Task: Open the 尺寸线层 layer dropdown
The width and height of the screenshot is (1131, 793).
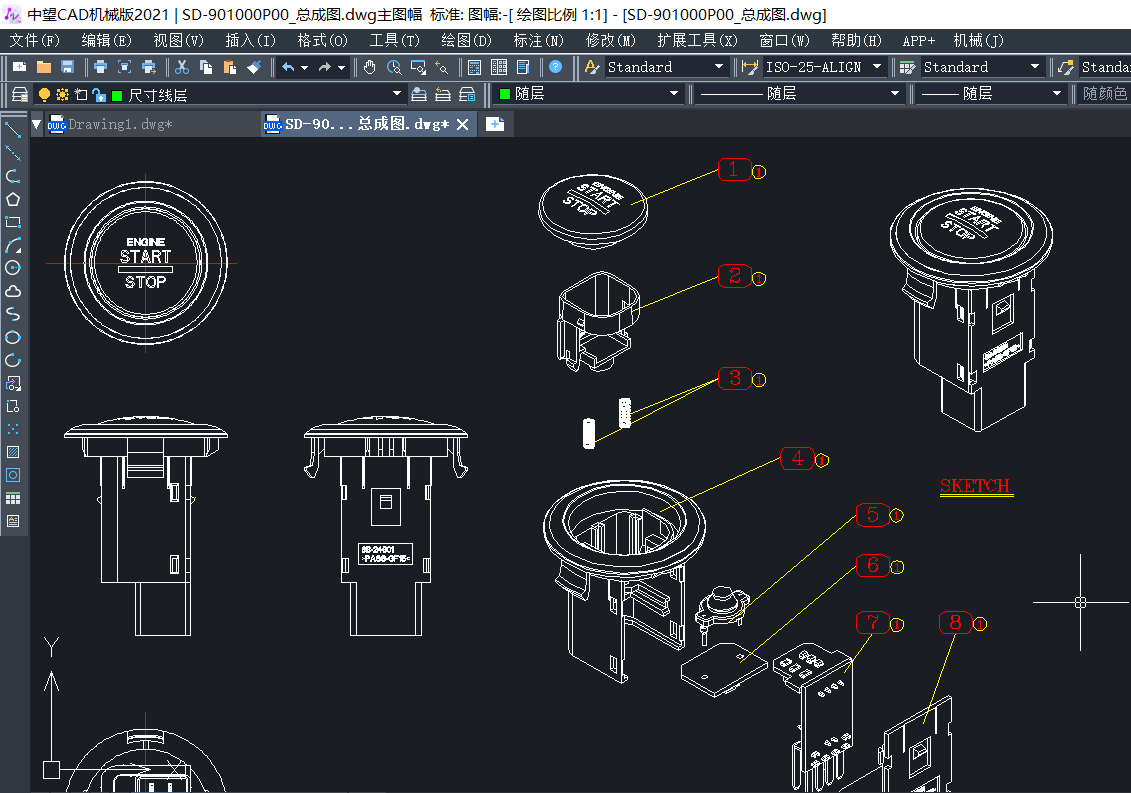Action: tap(398, 94)
